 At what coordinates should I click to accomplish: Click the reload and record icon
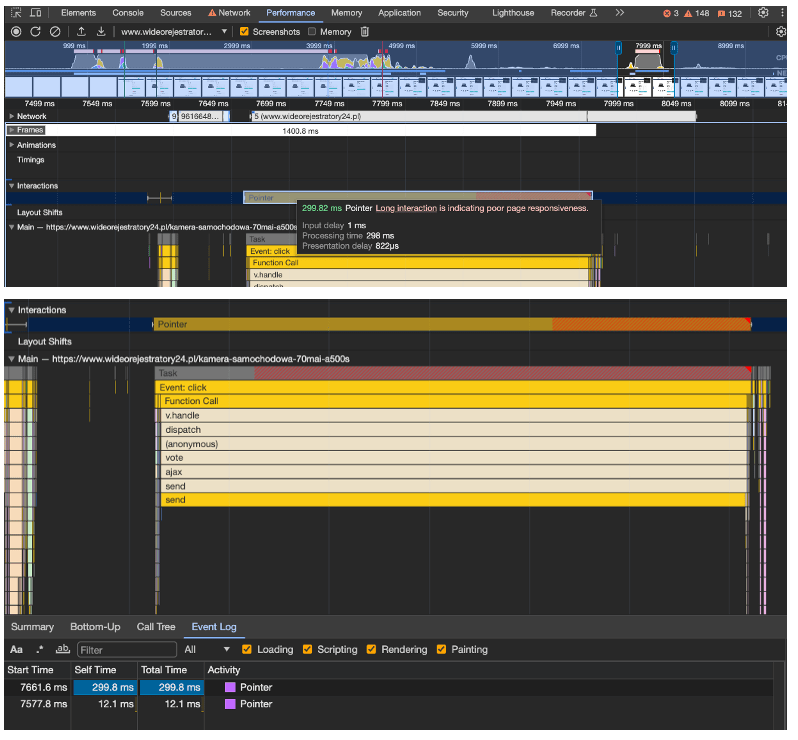click(x=35, y=32)
